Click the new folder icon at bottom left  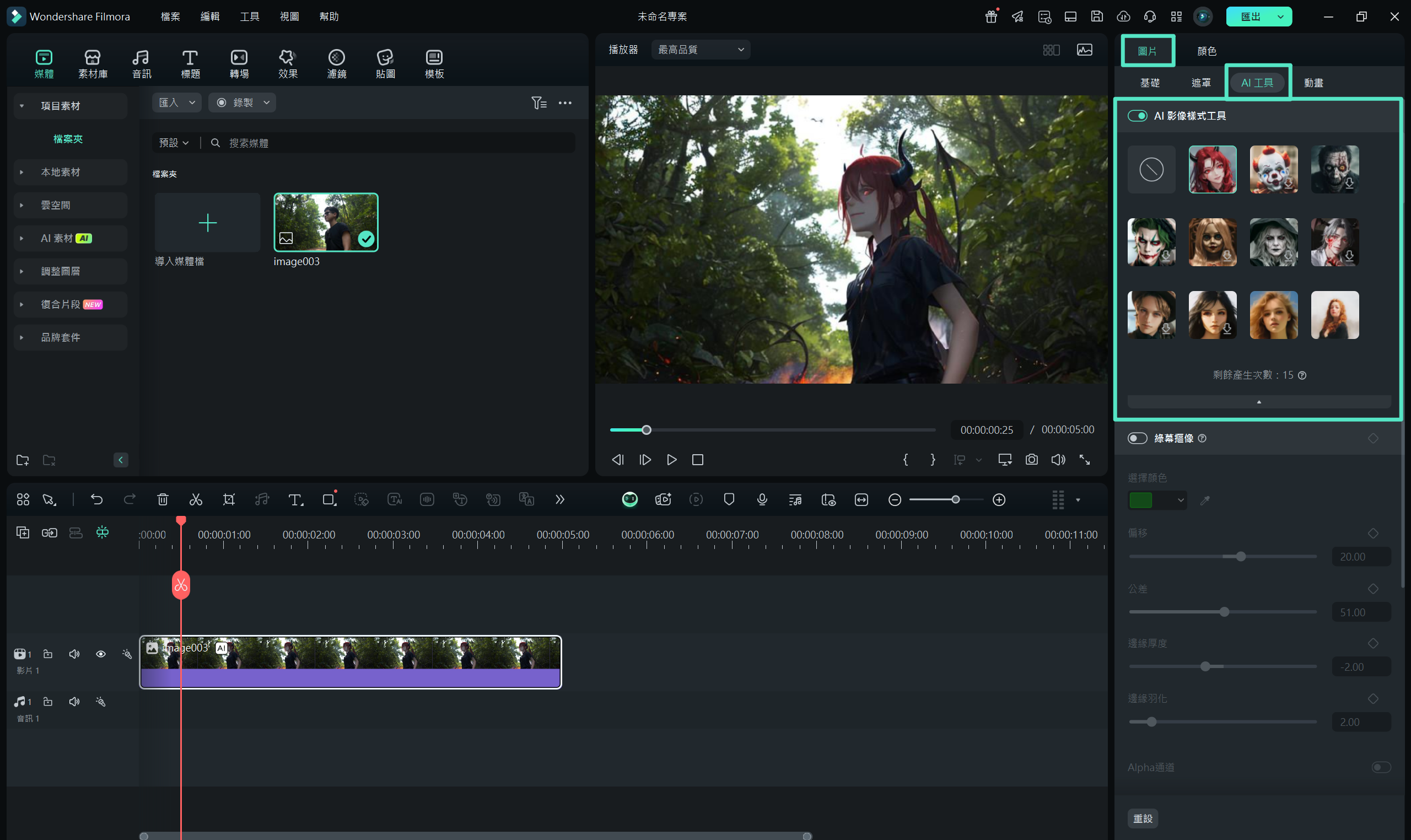pyautogui.click(x=23, y=460)
